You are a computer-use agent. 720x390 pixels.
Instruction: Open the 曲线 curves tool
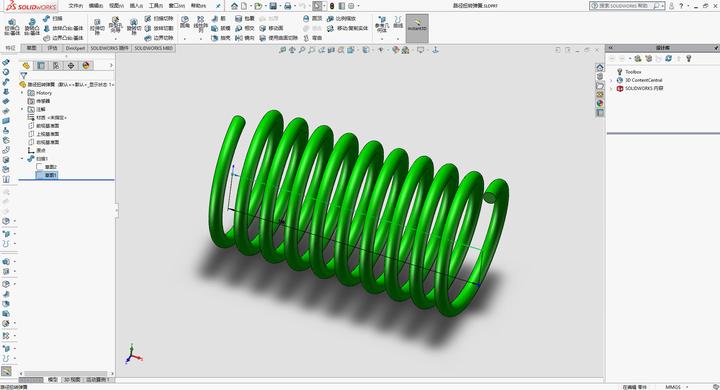(398, 22)
